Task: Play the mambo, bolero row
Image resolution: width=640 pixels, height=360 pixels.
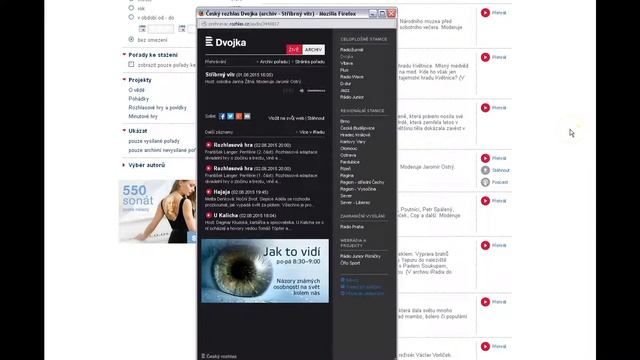Action: click(x=485, y=302)
